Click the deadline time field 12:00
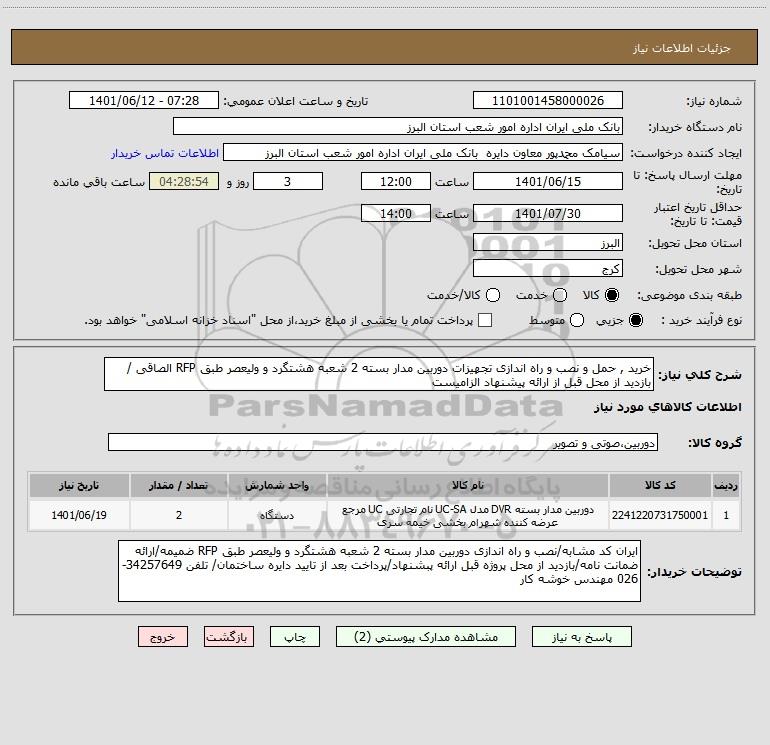Image resolution: width=770 pixels, height=745 pixels. click(396, 181)
